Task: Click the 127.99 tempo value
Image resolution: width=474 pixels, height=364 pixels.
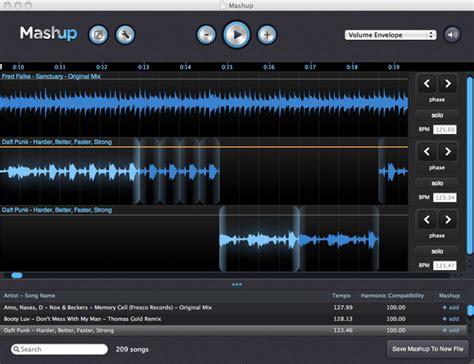Action: pyautogui.click(x=343, y=307)
